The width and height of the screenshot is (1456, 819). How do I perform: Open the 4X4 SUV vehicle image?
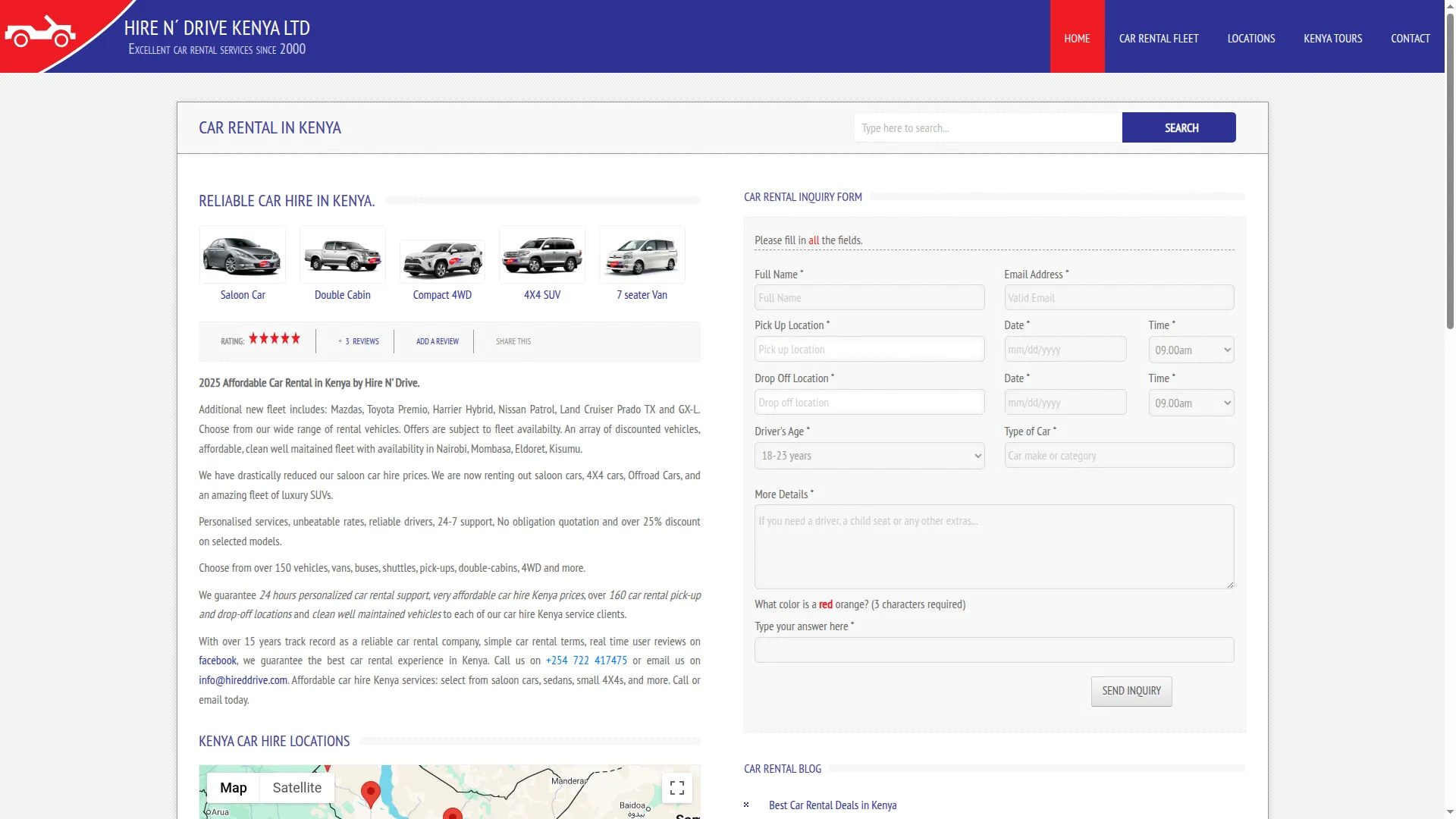542,254
